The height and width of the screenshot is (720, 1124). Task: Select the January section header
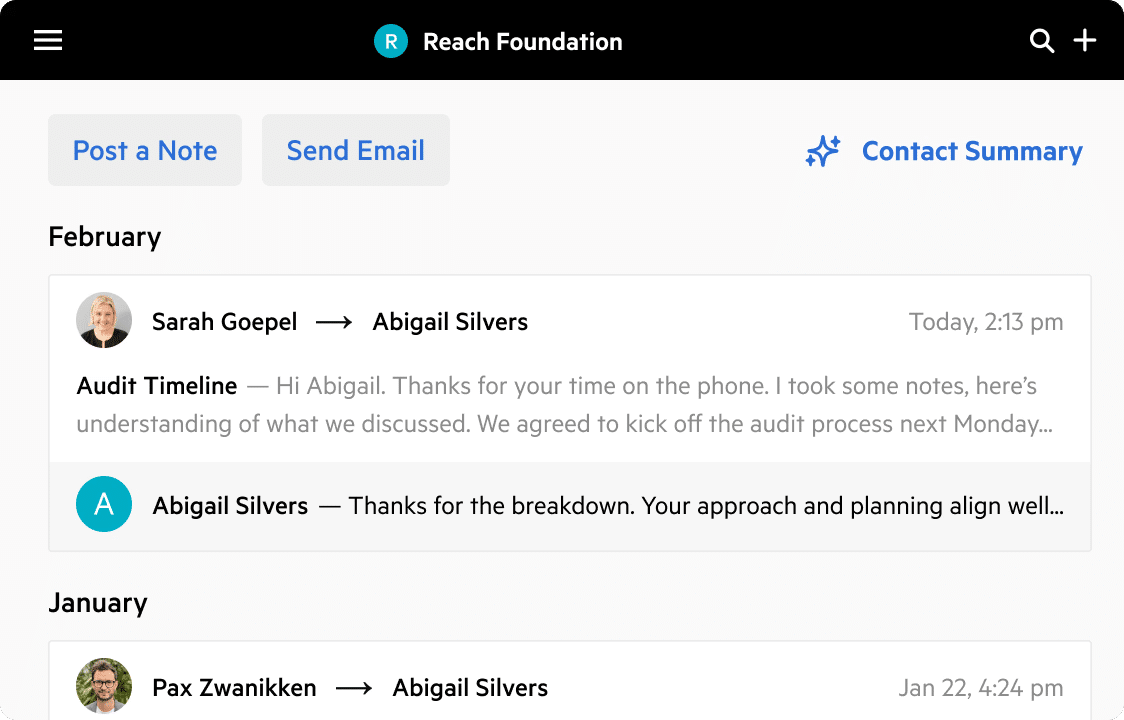pos(97,602)
